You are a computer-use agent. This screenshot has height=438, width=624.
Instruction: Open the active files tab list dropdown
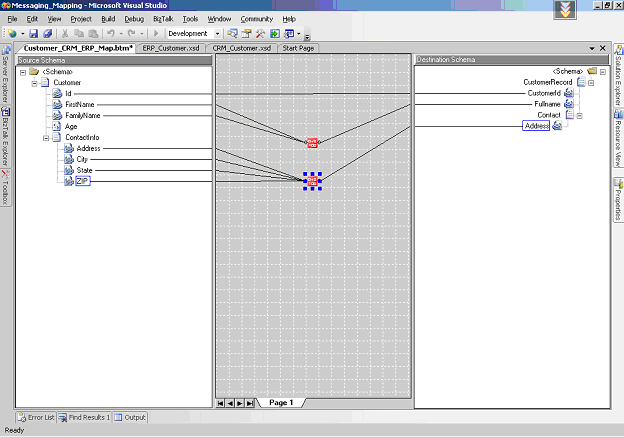tap(592, 48)
